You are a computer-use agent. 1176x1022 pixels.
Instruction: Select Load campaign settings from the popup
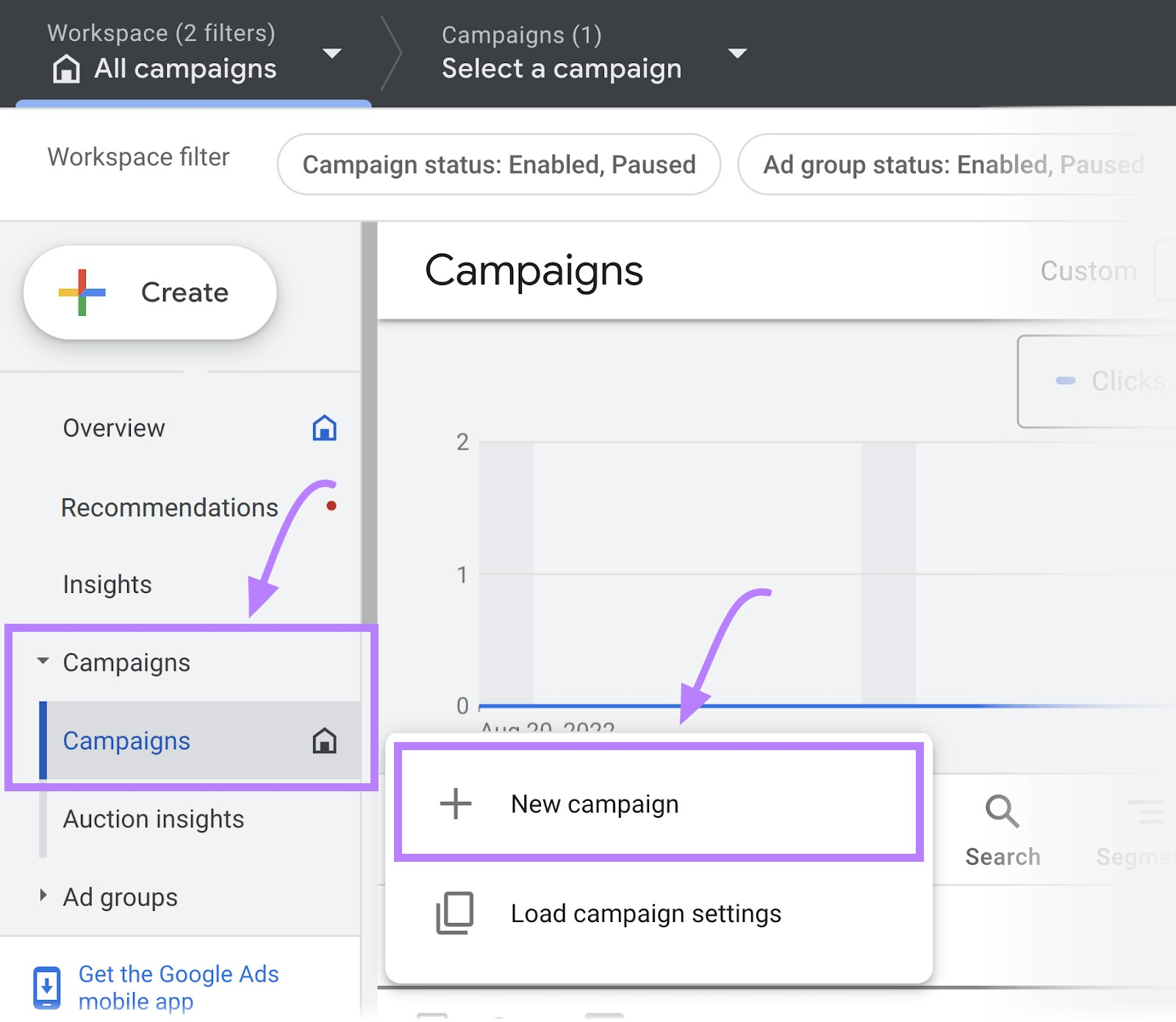point(646,914)
